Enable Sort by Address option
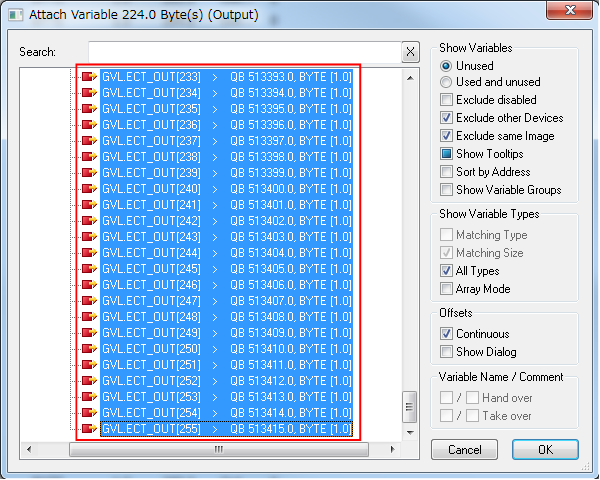Viewport: 600px width, 480px height. (447, 172)
